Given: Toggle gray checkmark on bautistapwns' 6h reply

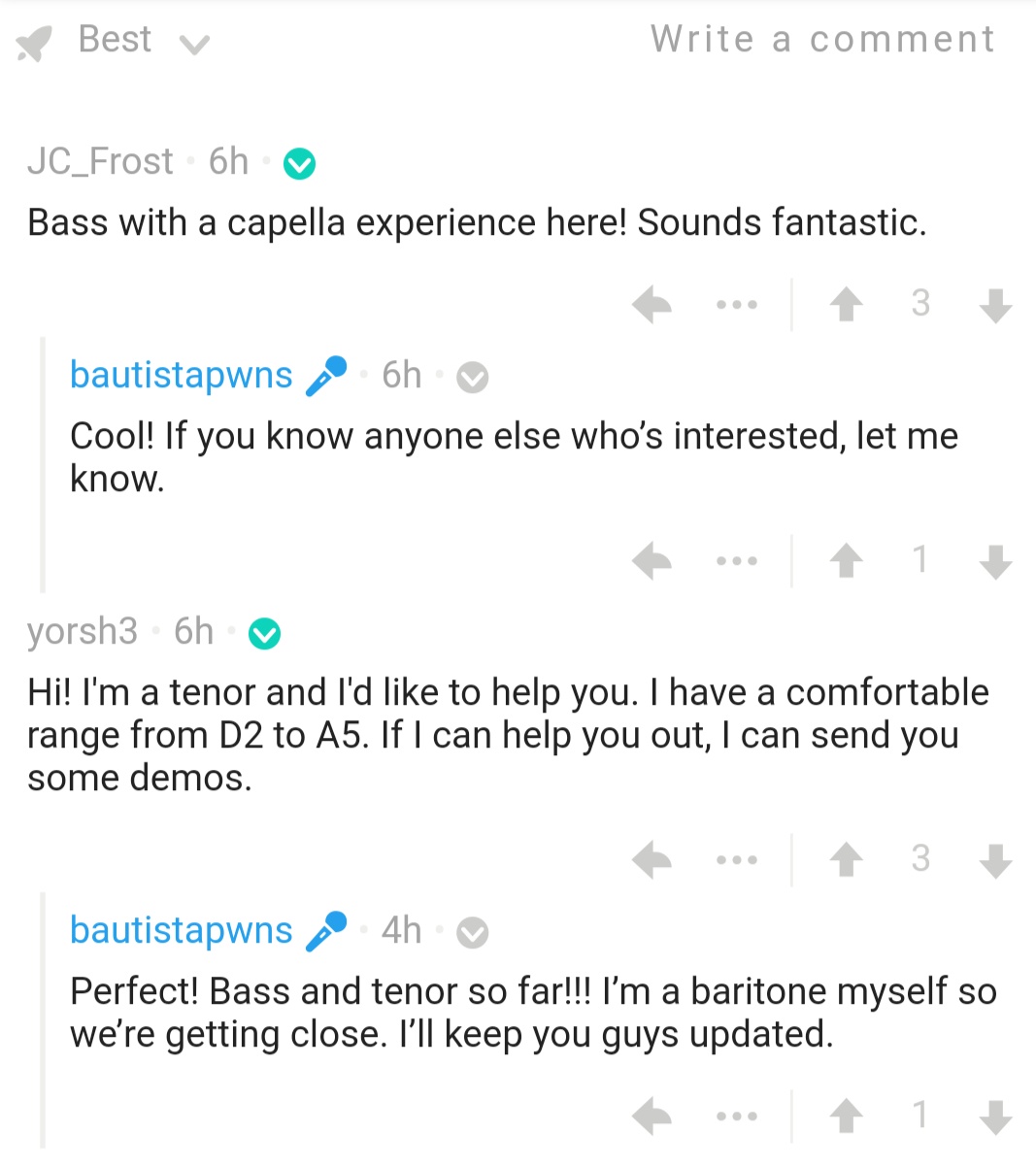Looking at the screenshot, I should [x=473, y=378].
